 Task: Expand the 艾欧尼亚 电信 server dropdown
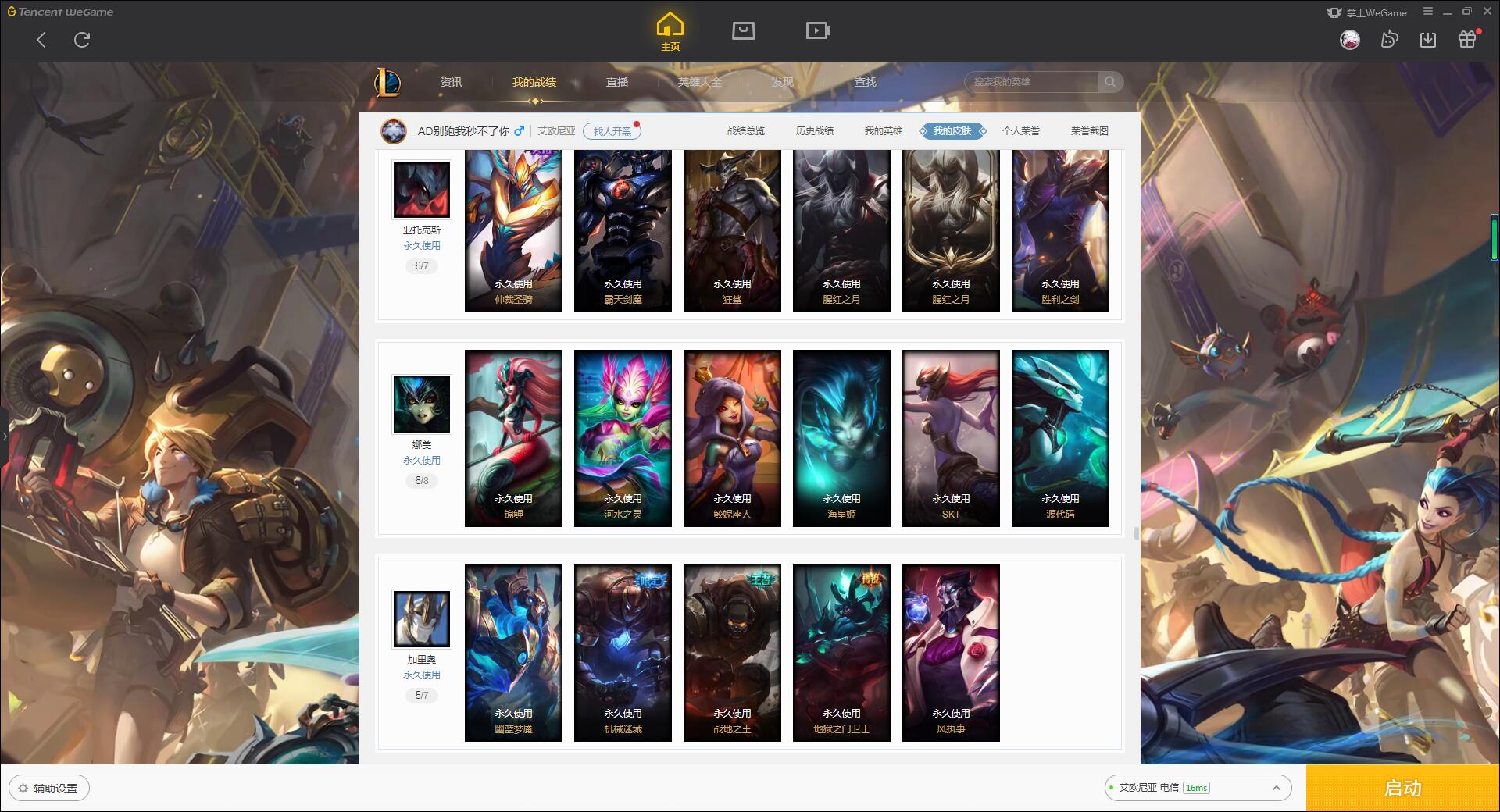pos(1198,788)
